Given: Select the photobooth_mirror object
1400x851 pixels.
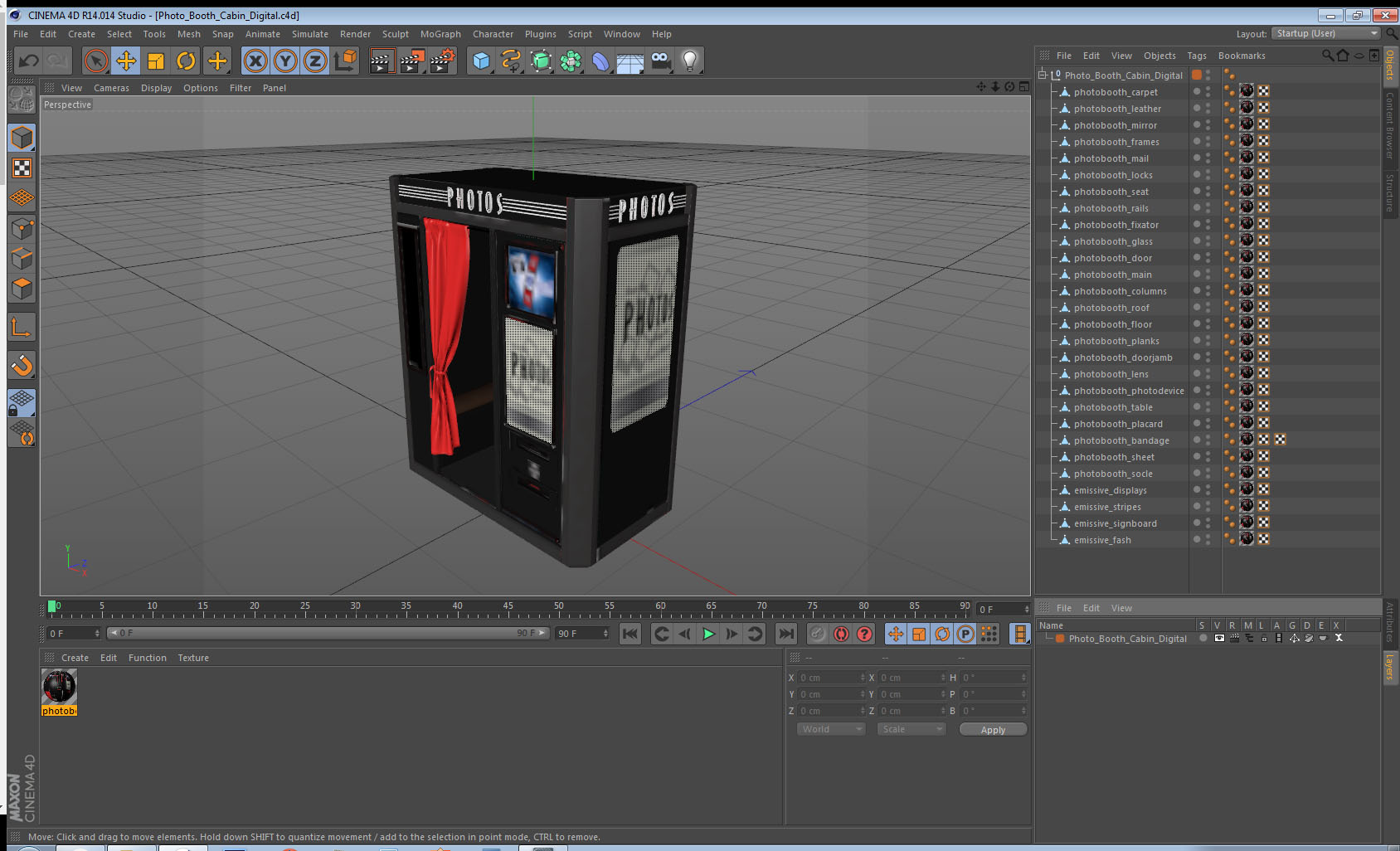Looking at the screenshot, I should (x=1115, y=125).
